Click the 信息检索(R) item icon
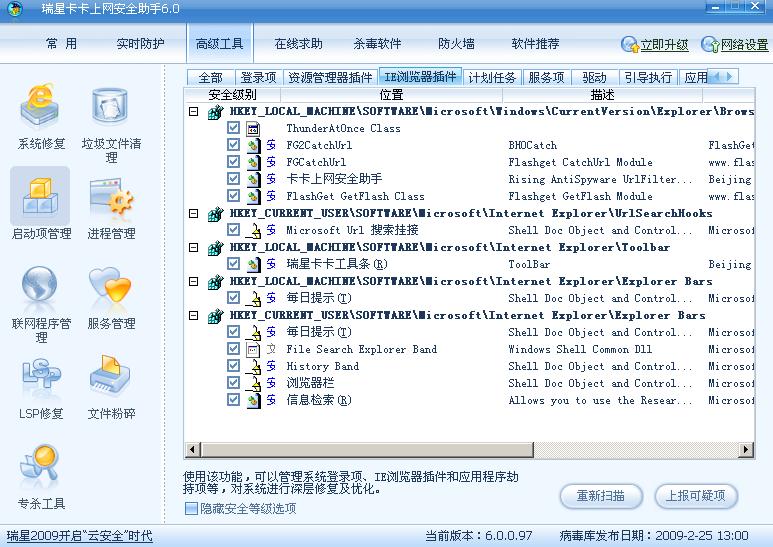The image size is (773, 547). click(253, 400)
